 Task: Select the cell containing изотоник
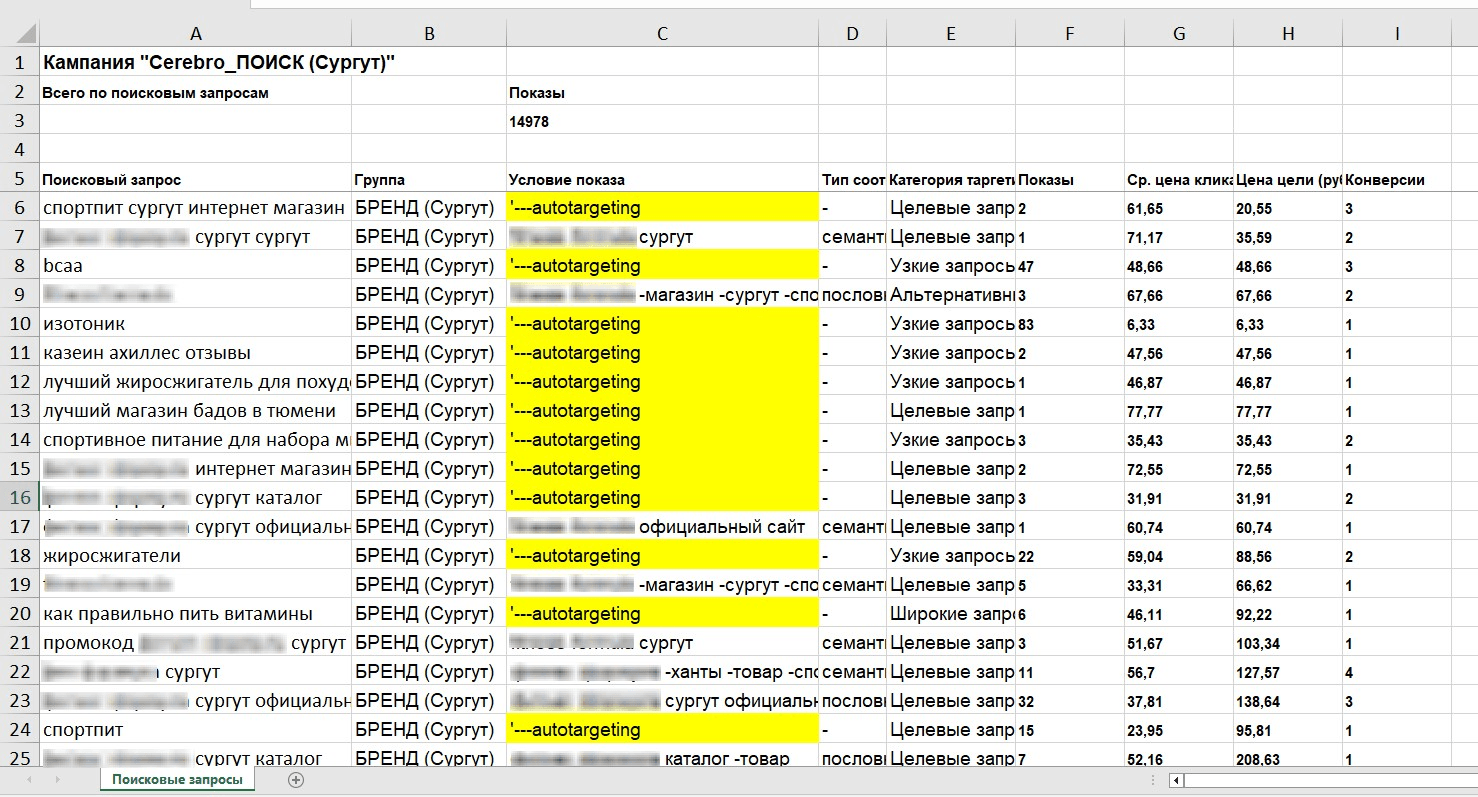(x=195, y=325)
